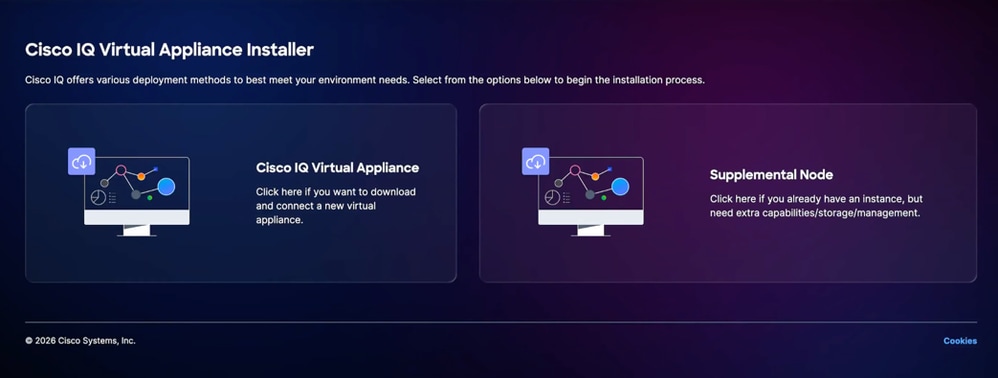Open the Cookies link in footer
This screenshot has width=998, height=378.
(960, 341)
